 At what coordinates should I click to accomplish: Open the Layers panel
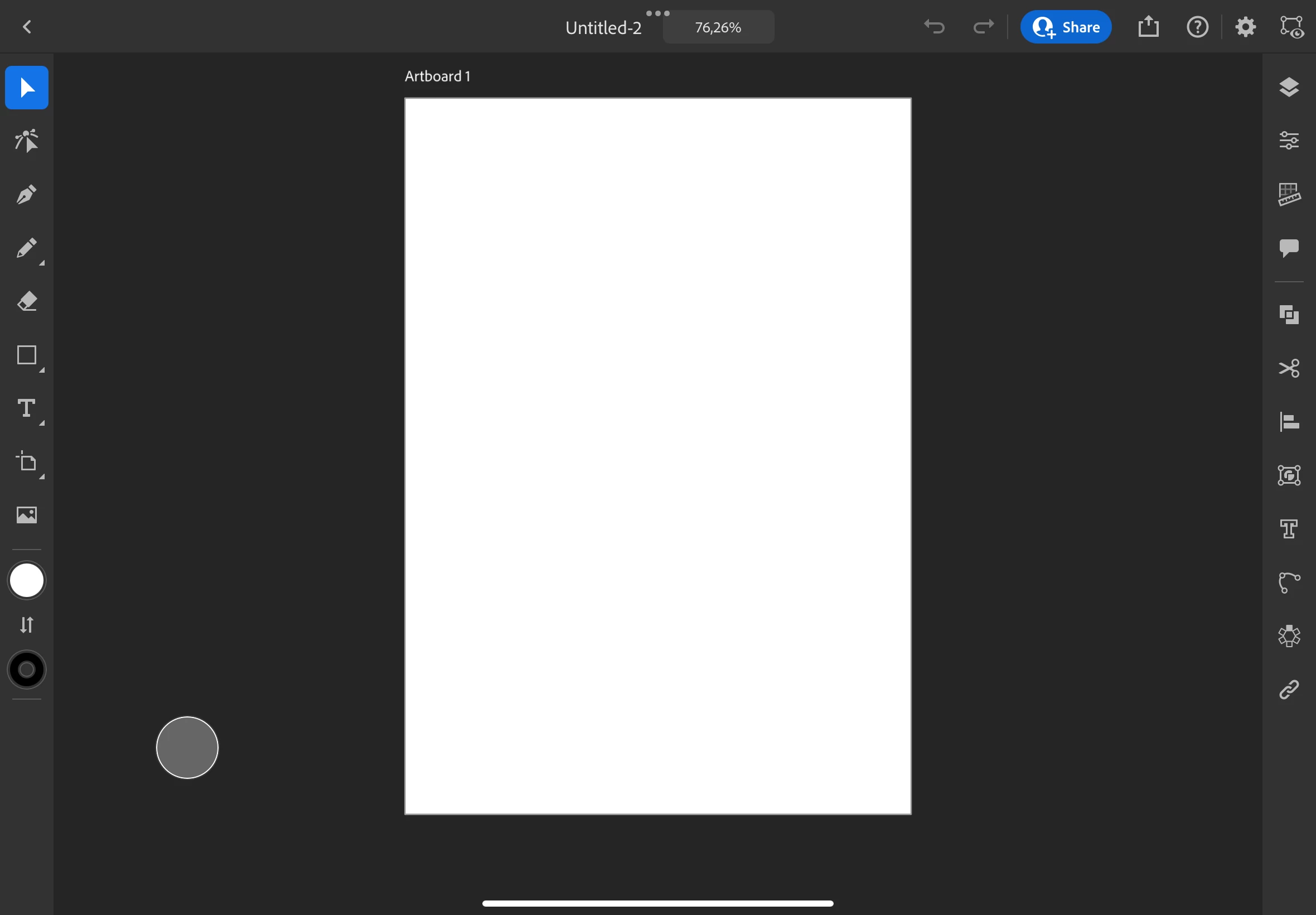point(1289,87)
